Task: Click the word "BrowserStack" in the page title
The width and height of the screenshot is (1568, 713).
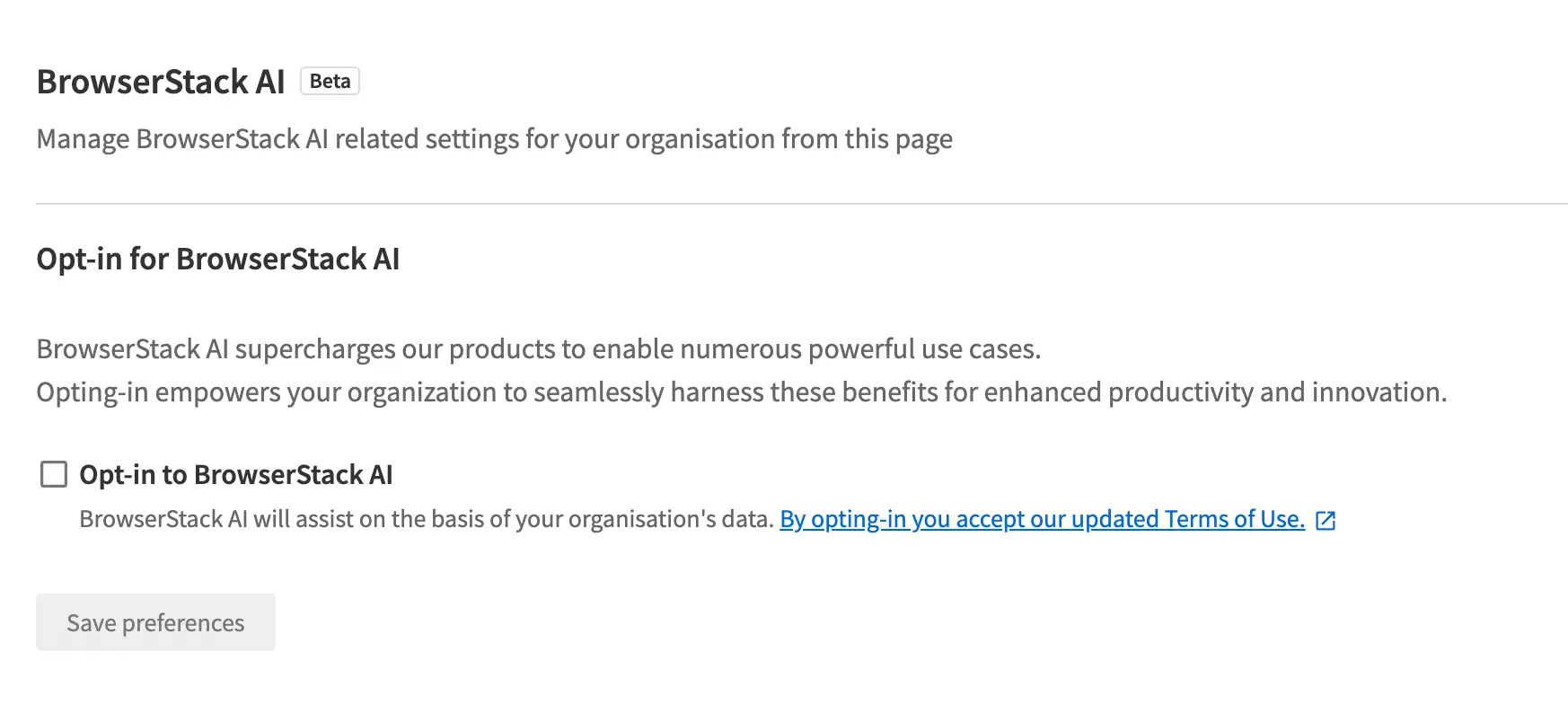Action: point(143,82)
